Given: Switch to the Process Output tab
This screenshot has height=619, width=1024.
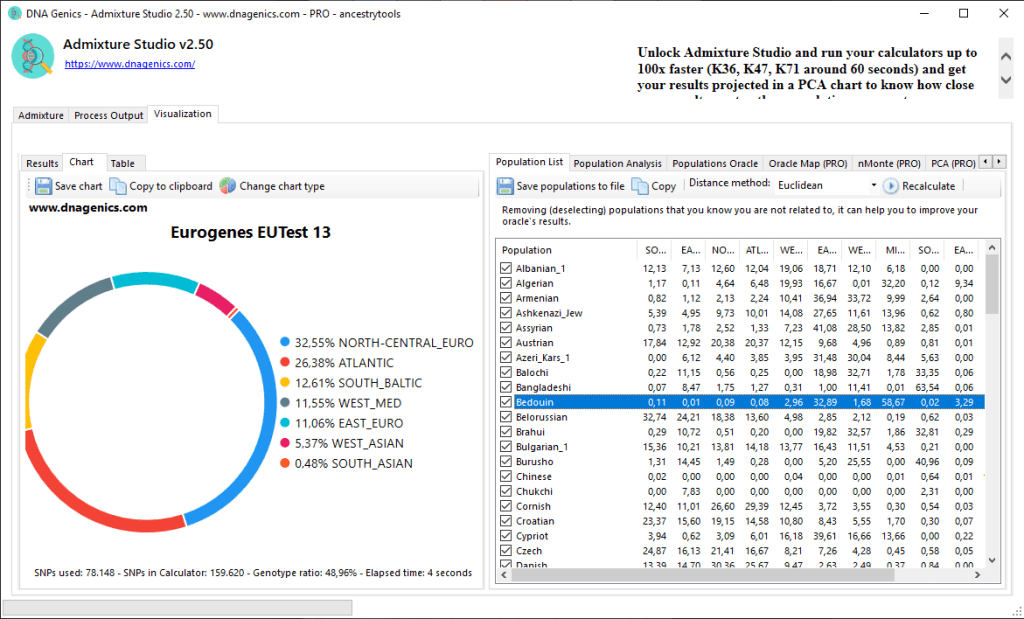Looking at the screenshot, I should click(x=108, y=115).
